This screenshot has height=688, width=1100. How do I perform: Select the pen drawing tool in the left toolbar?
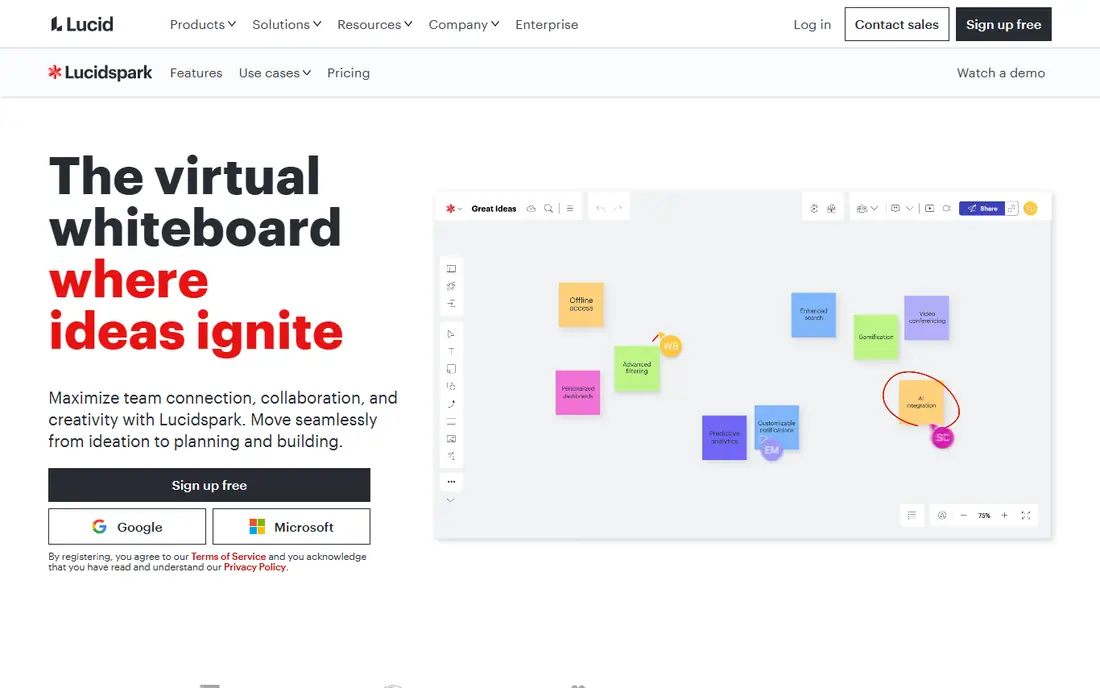point(451,404)
